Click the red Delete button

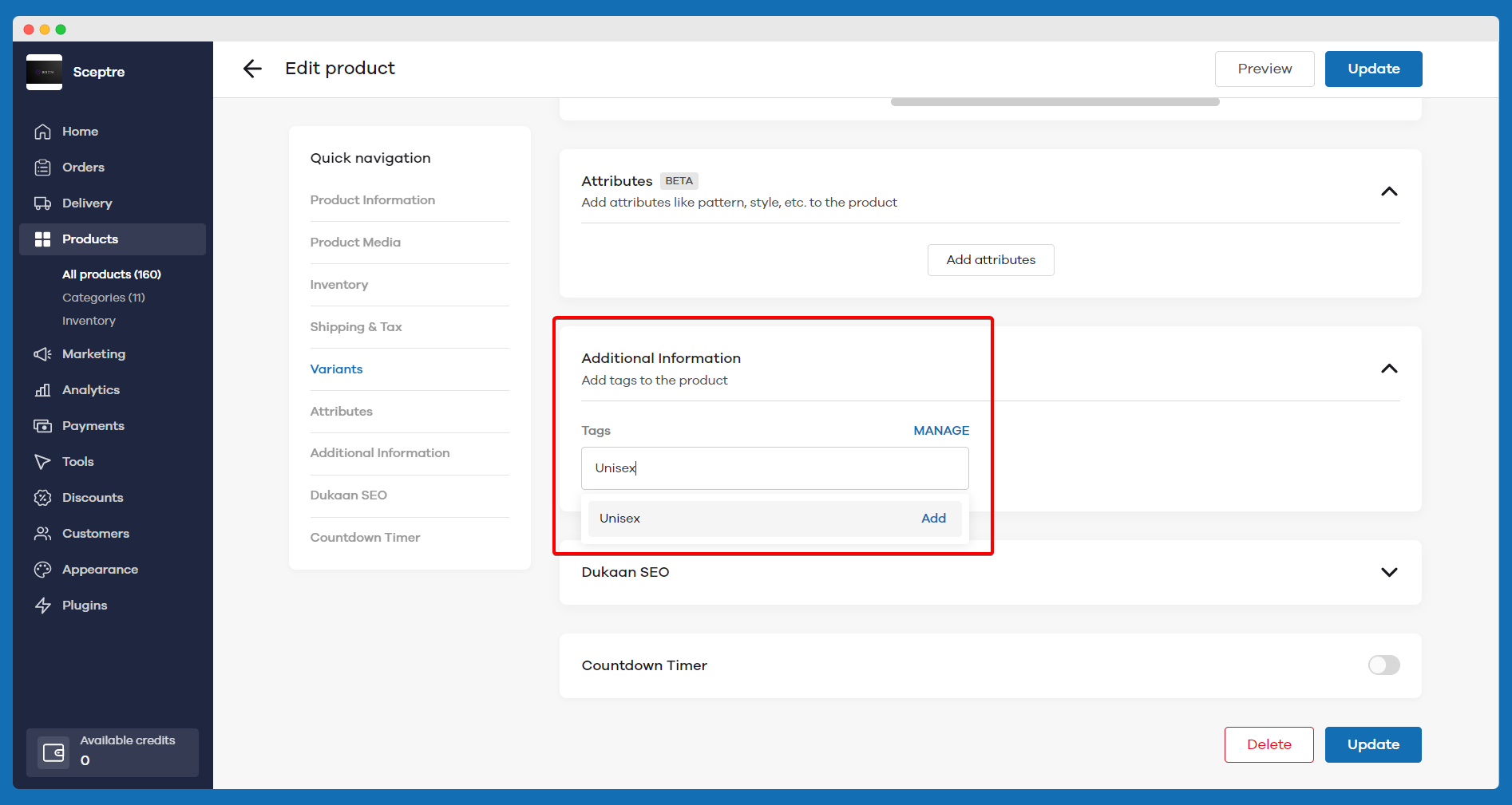coord(1269,745)
